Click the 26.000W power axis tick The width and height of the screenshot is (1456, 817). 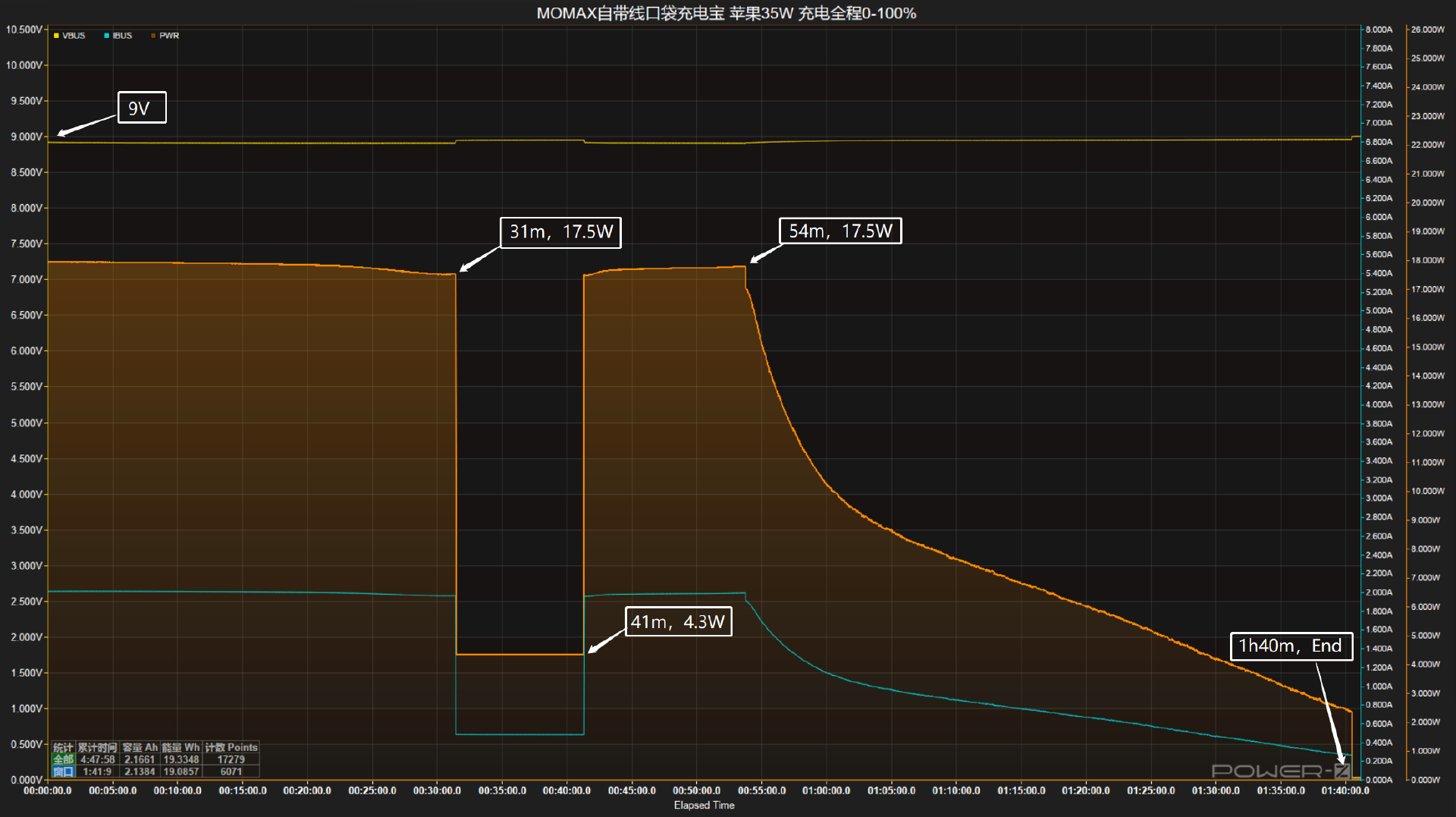[x=1428, y=30]
